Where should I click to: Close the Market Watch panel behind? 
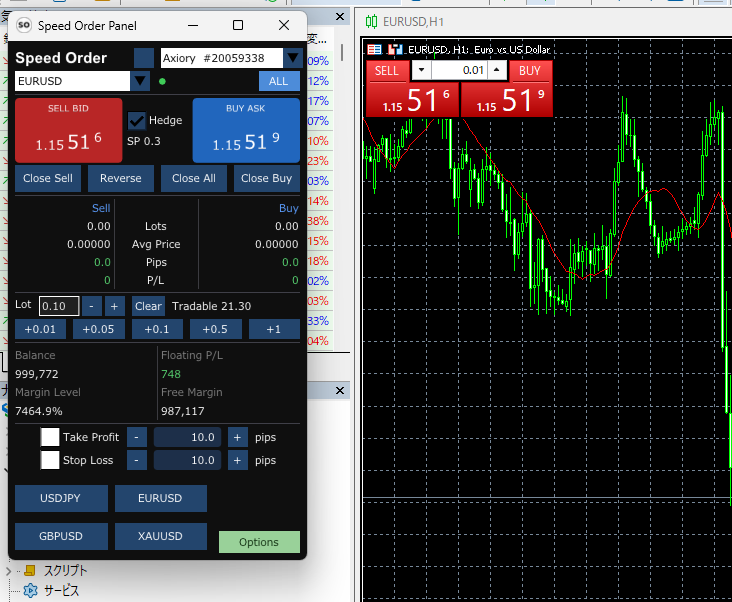[x=340, y=17]
